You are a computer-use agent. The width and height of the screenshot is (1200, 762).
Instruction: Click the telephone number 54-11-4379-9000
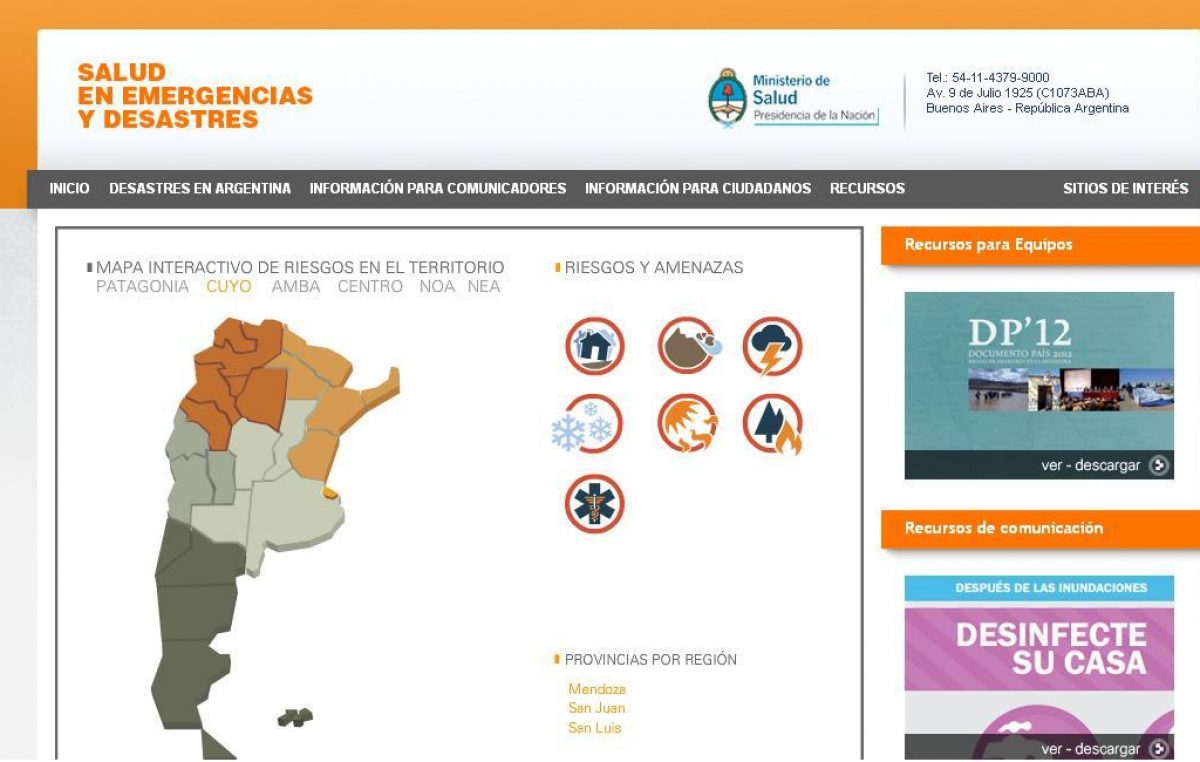tap(1000, 78)
